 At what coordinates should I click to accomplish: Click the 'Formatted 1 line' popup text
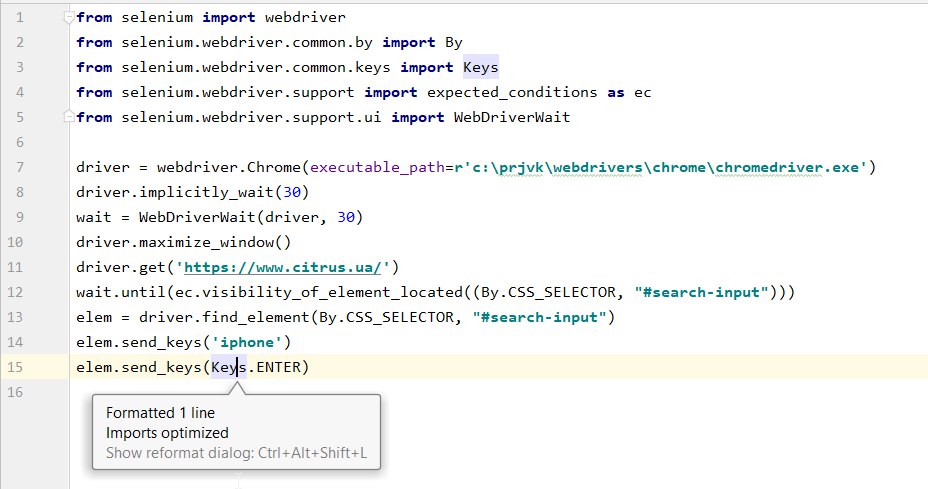click(160, 413)
